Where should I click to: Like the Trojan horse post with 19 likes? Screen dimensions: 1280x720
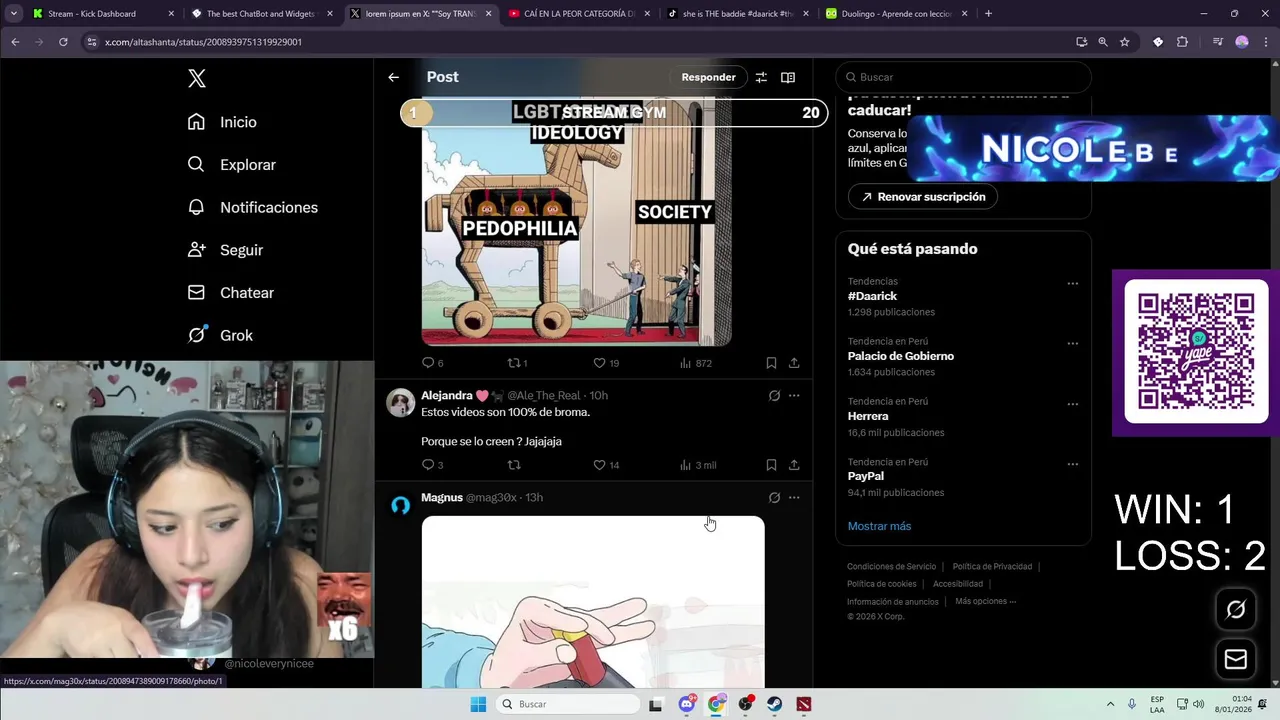point(606,363)
